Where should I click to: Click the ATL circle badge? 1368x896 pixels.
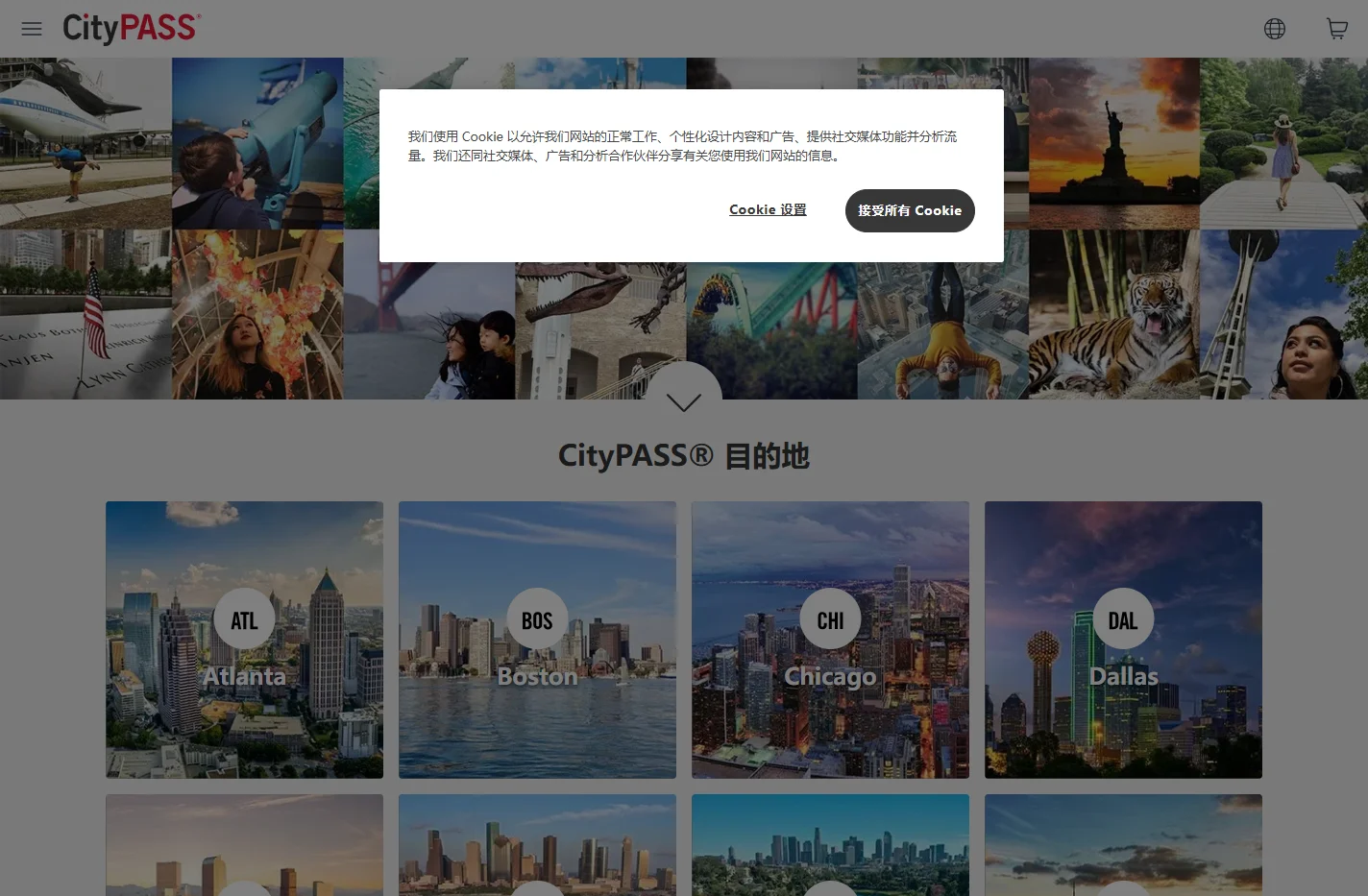[x=244, y=619]
